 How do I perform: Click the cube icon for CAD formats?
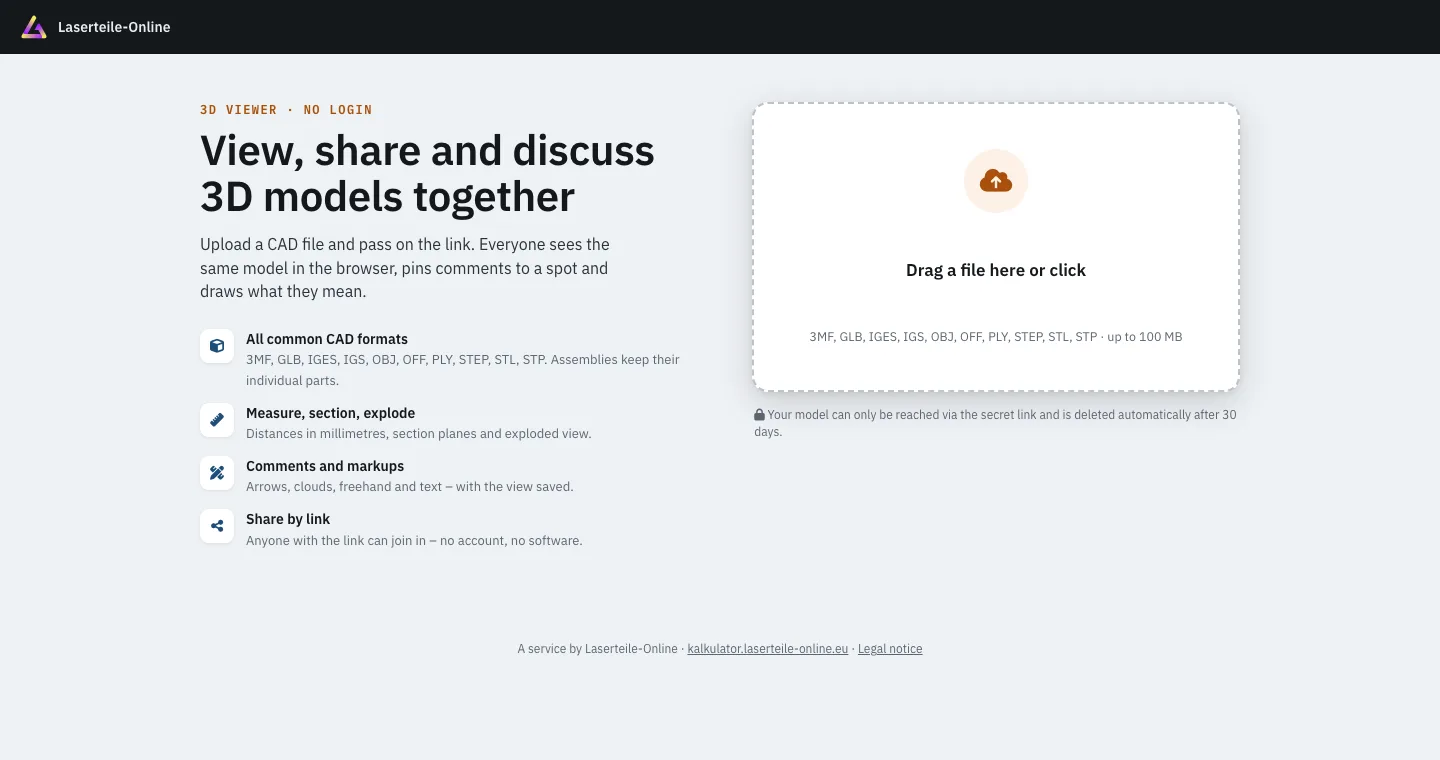click(217, 346)
